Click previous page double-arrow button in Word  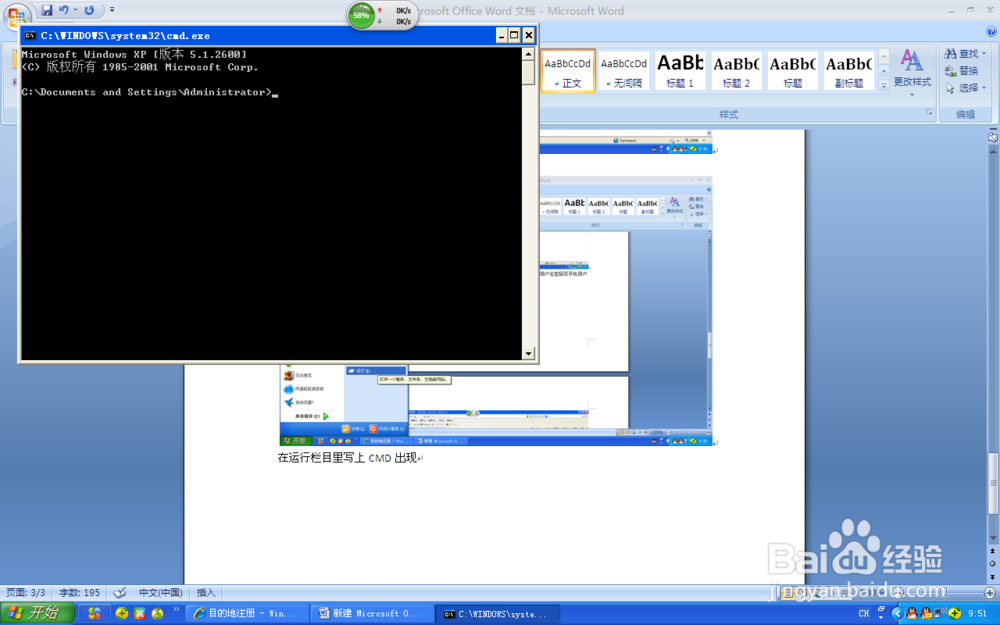(993, 551)
